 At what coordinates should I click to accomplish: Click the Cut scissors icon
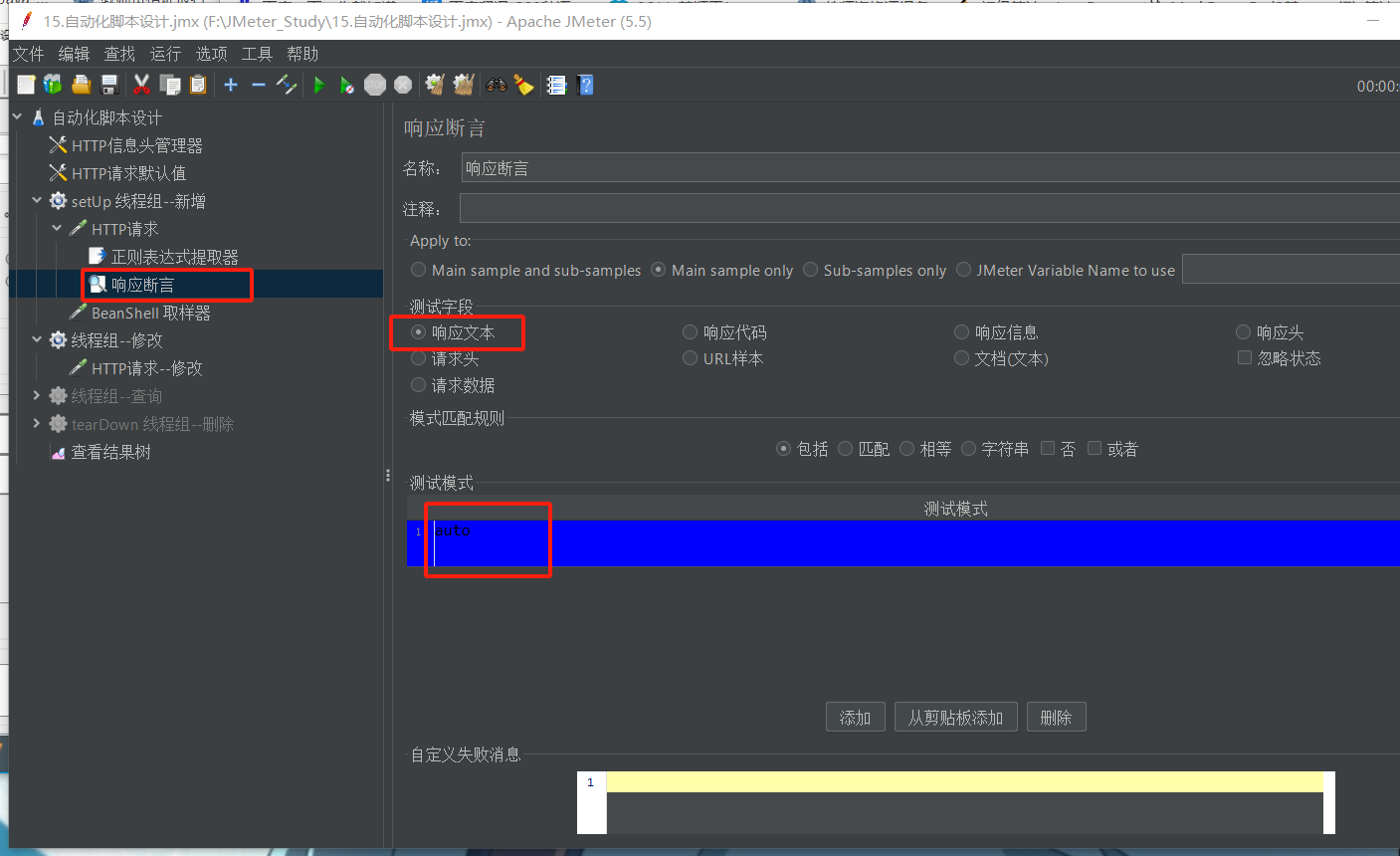[x=141, y=86]
